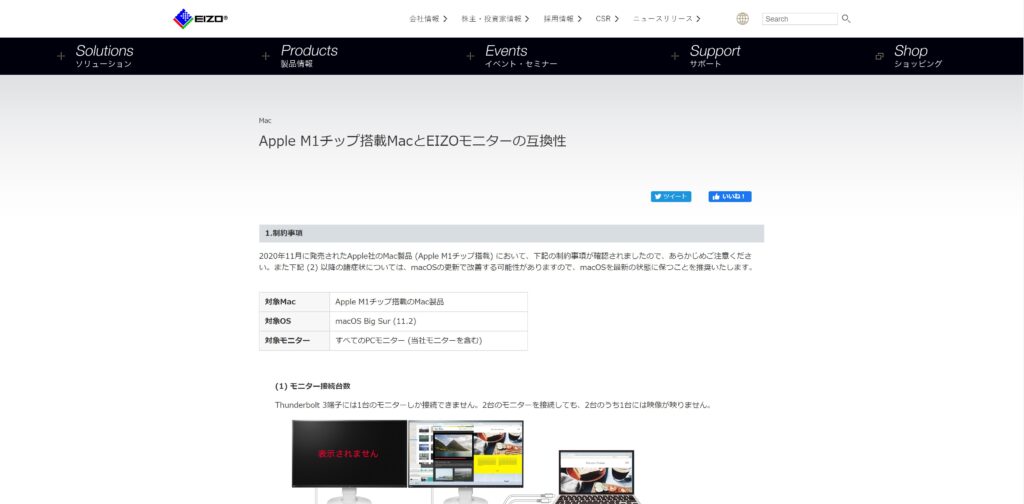Open 採用情報 link
This screenshot has height=504, width=1024.
[x=562, y=19]
